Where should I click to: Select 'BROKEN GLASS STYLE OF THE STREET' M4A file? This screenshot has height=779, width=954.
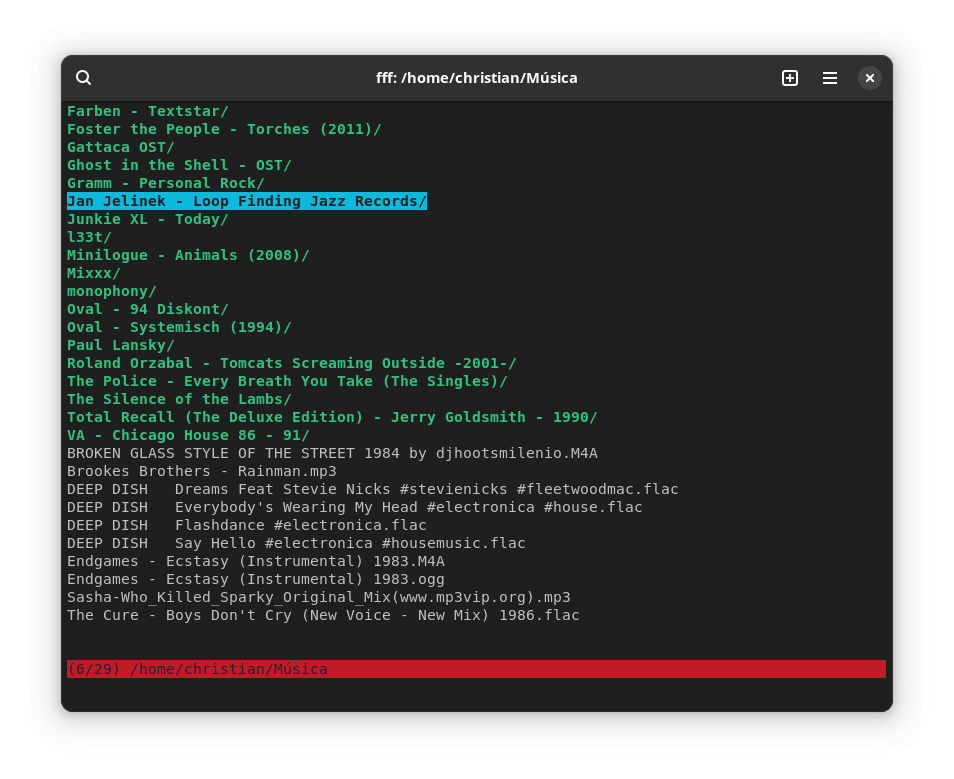[x=332, y=453]
